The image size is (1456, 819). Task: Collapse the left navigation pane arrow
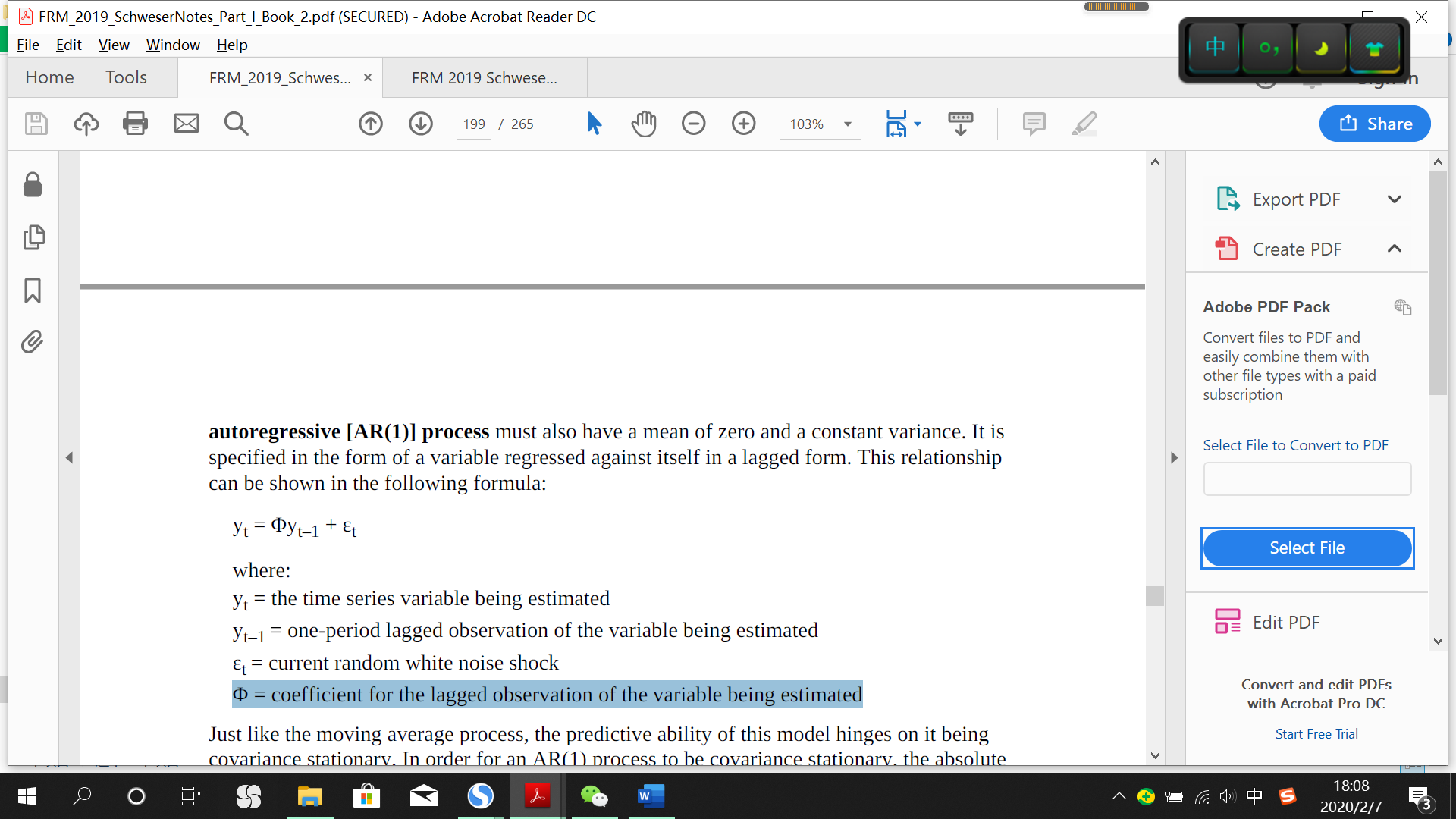69,457
